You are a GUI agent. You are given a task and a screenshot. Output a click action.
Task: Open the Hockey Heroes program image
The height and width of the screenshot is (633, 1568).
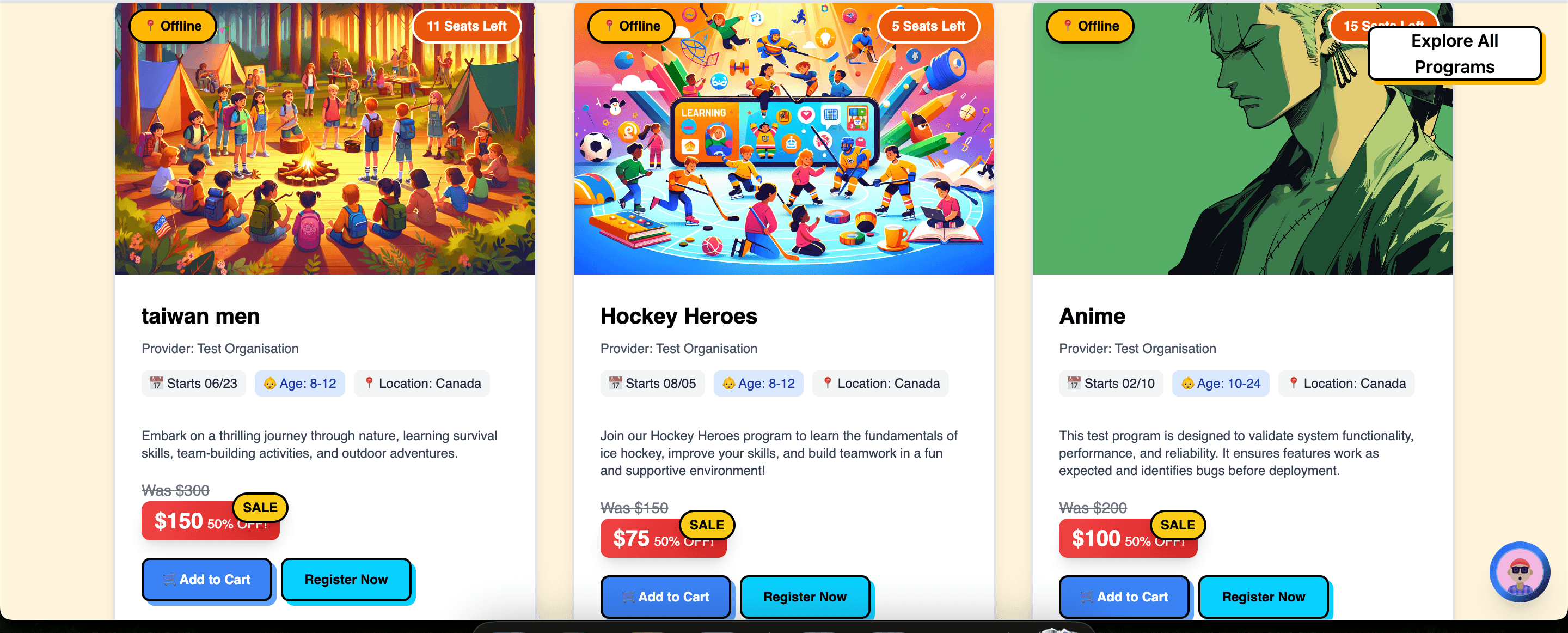[783, 139]
